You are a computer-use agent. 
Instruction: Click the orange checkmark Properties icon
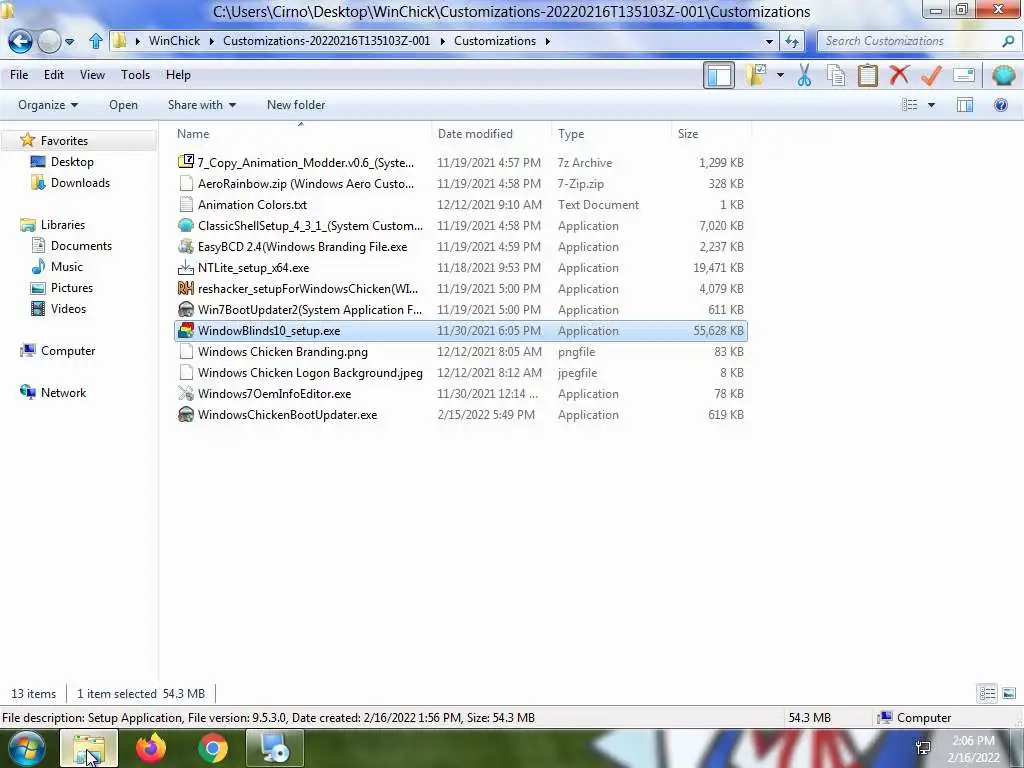(x=931, y=75)
